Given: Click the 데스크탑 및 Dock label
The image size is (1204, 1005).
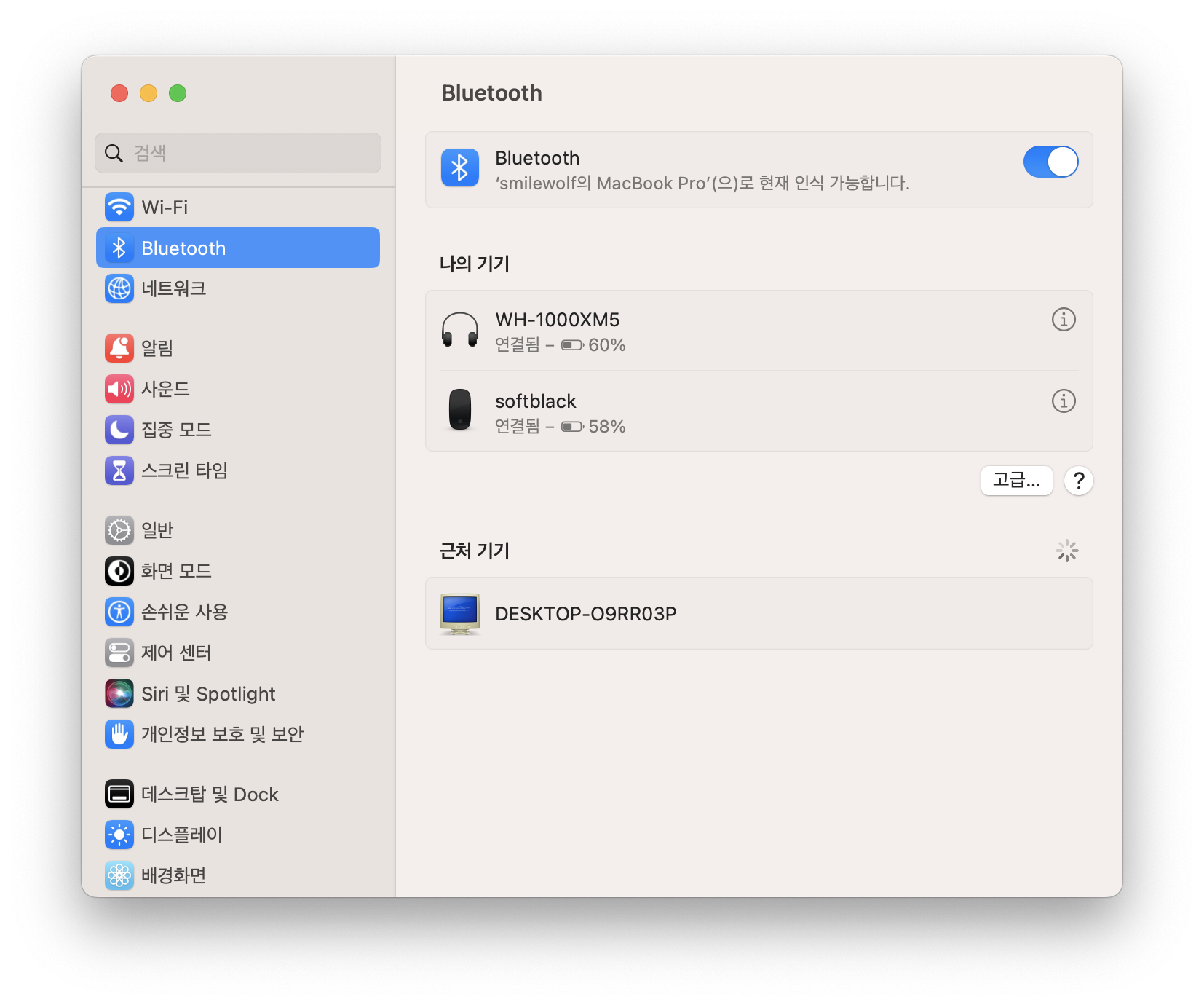Looking at the screenshot, I should click(210, 794).
